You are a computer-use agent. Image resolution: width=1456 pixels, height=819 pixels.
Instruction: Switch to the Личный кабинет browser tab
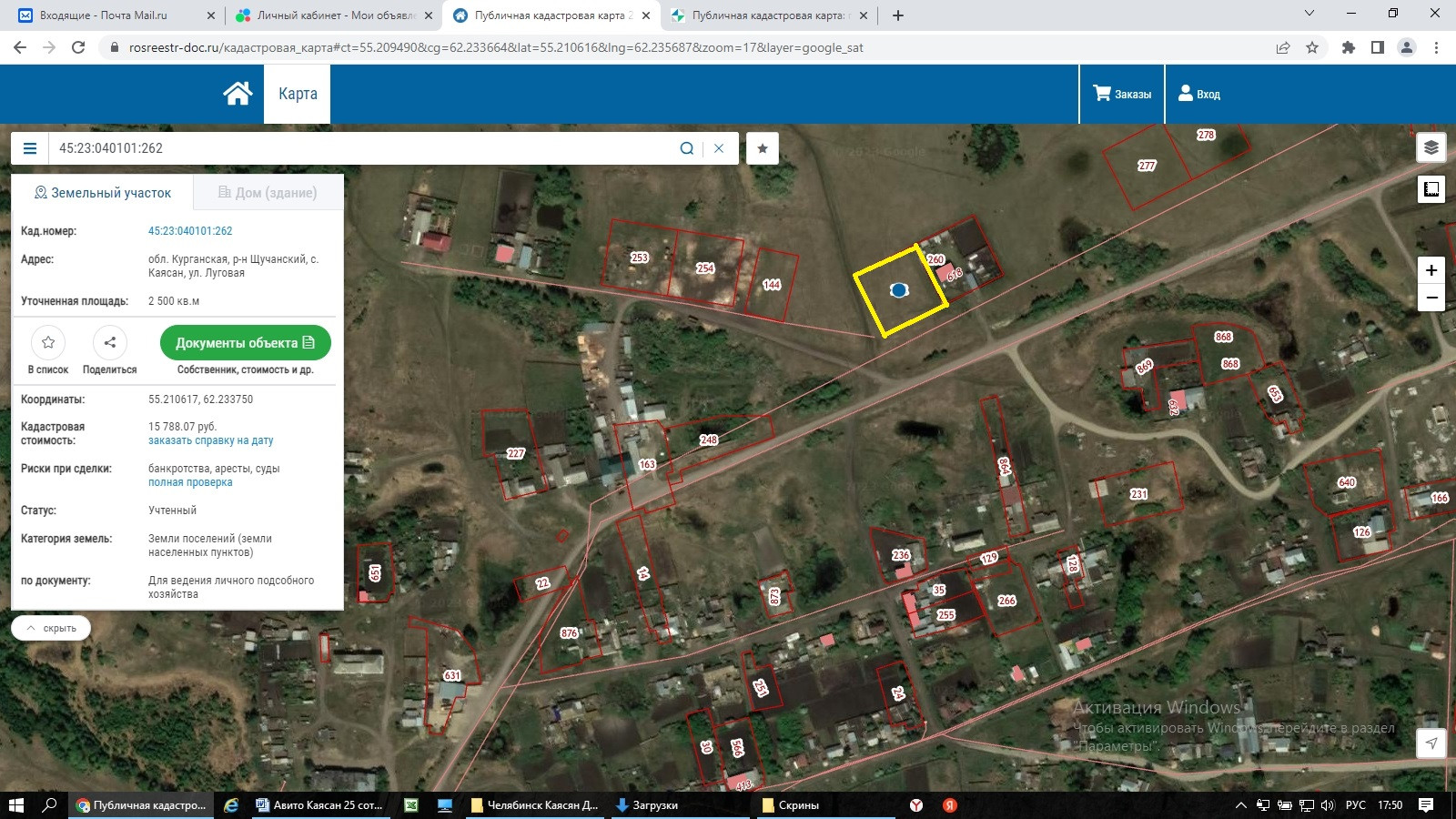point(335,15)
